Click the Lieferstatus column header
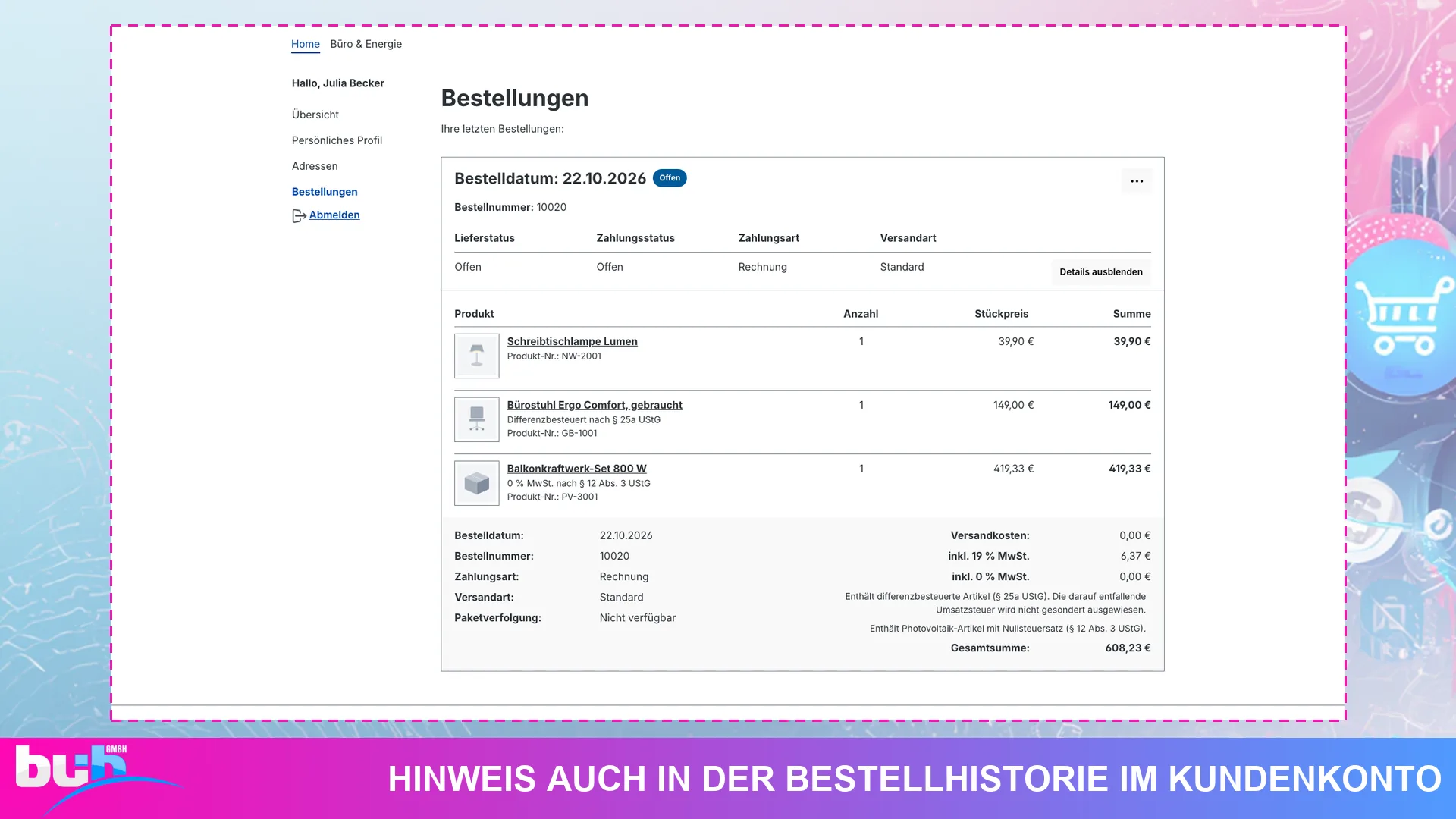1456x819 pixels. click(x=485, y=238)
